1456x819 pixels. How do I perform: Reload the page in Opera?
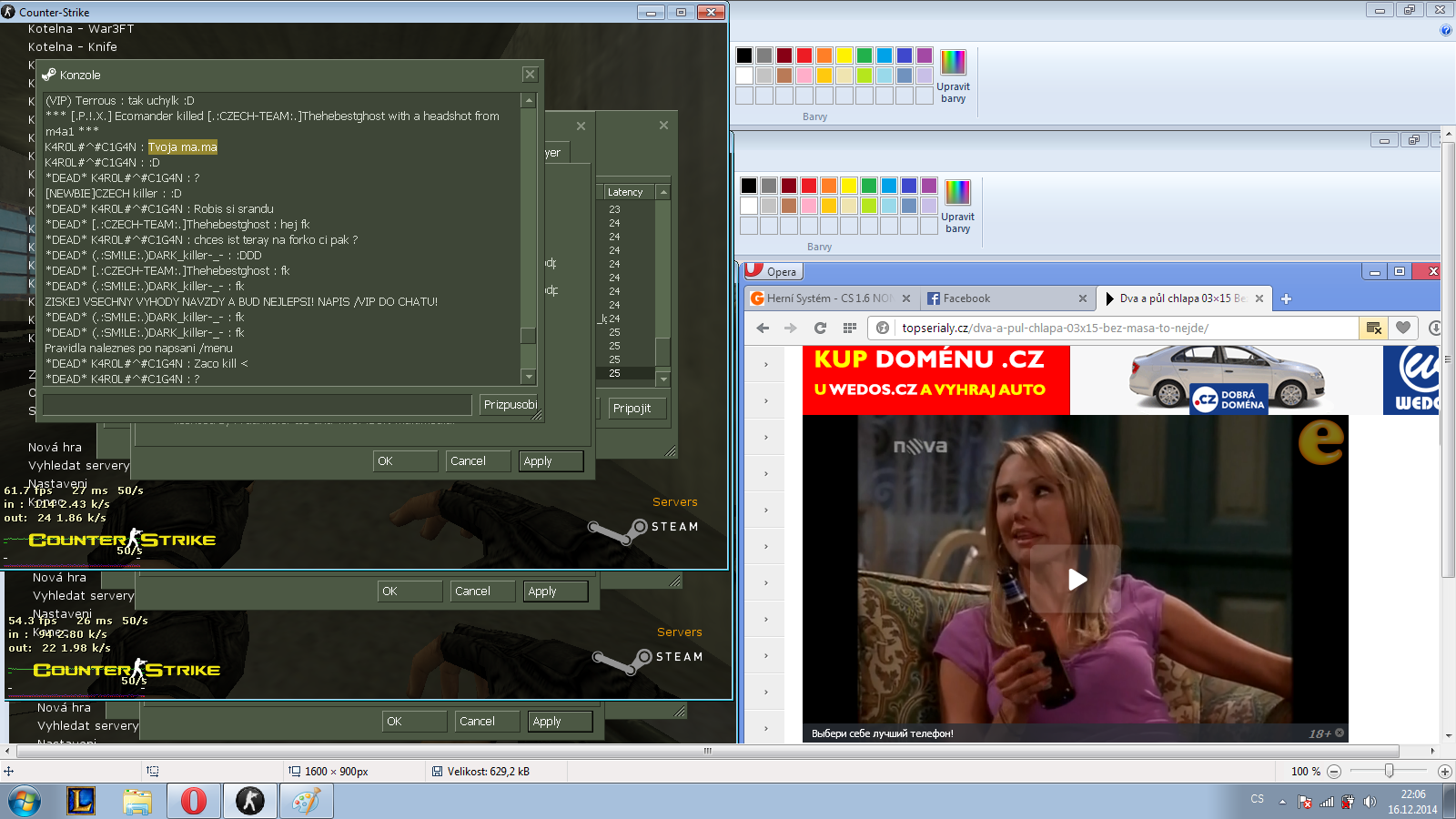tap(820, 329)
